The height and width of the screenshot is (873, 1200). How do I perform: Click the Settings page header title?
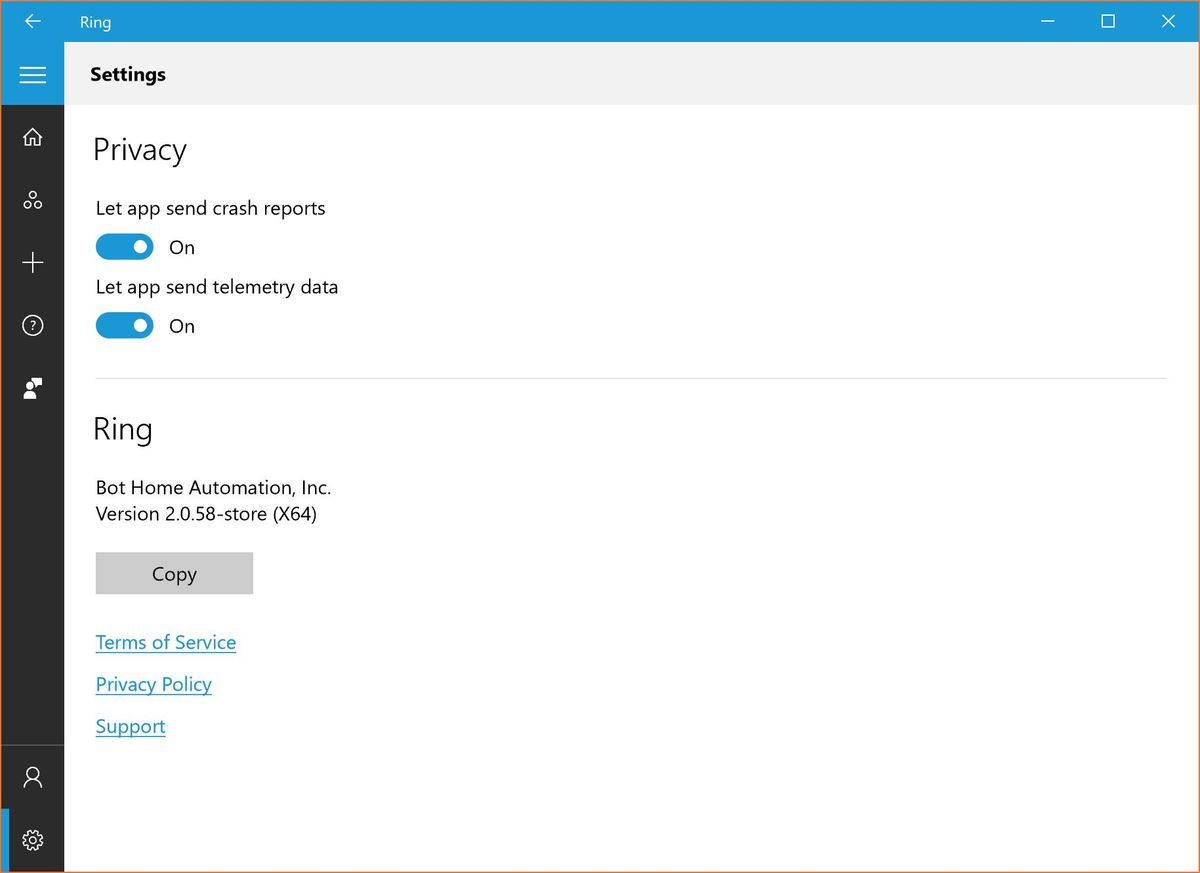tap(128, 74)
